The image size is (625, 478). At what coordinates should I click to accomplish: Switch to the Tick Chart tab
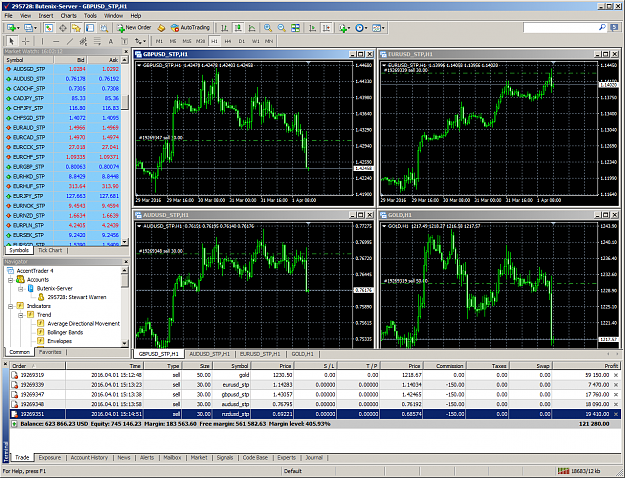(50, 250)
